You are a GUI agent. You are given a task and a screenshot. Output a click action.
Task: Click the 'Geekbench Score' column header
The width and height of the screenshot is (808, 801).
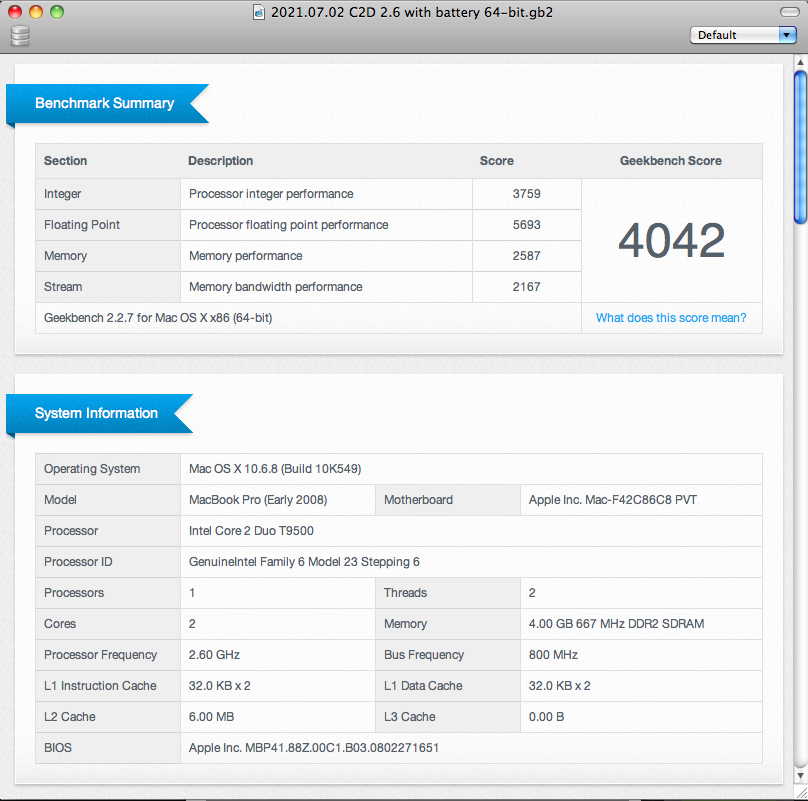point(670,161)
